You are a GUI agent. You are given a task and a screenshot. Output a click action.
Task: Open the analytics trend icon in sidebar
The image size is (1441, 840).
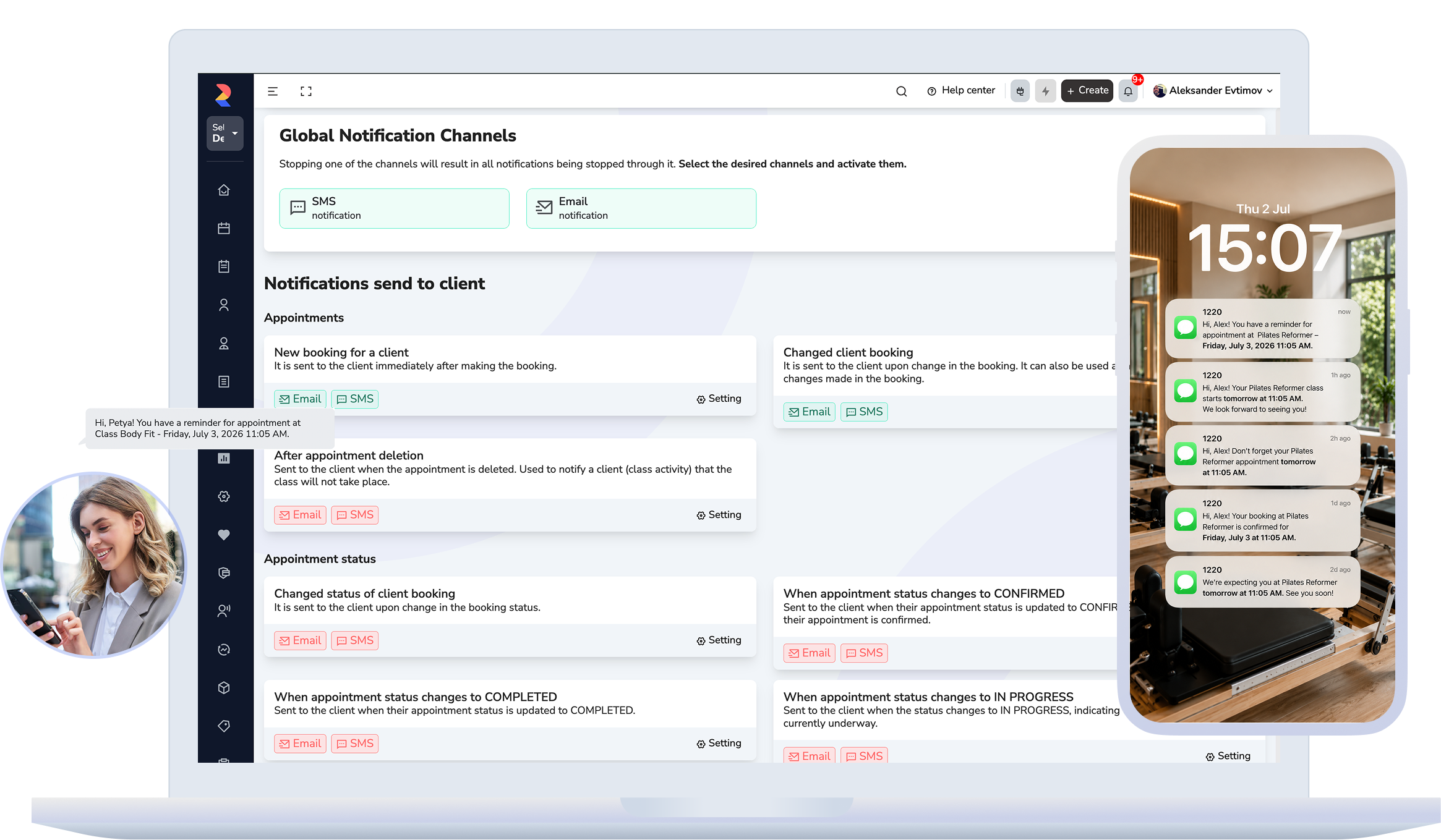224,649
